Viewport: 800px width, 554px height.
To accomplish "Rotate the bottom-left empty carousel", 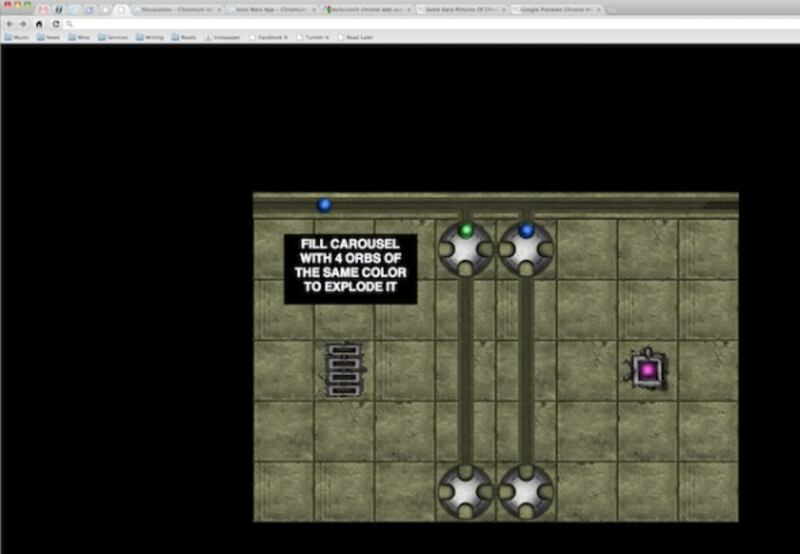I will coord(466,491).
